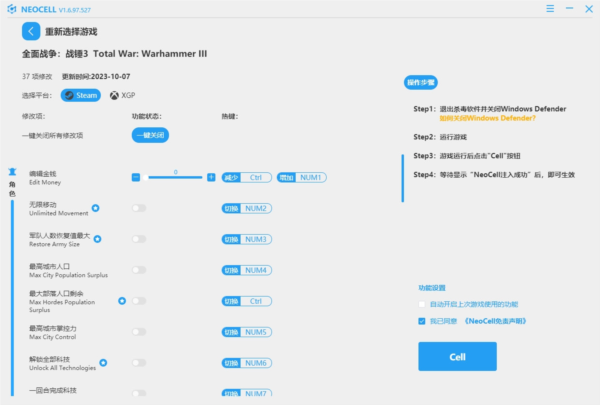Click the back arrow to reselect game
The width and height of the screenshot is (600, 405).
coord(30,32)
